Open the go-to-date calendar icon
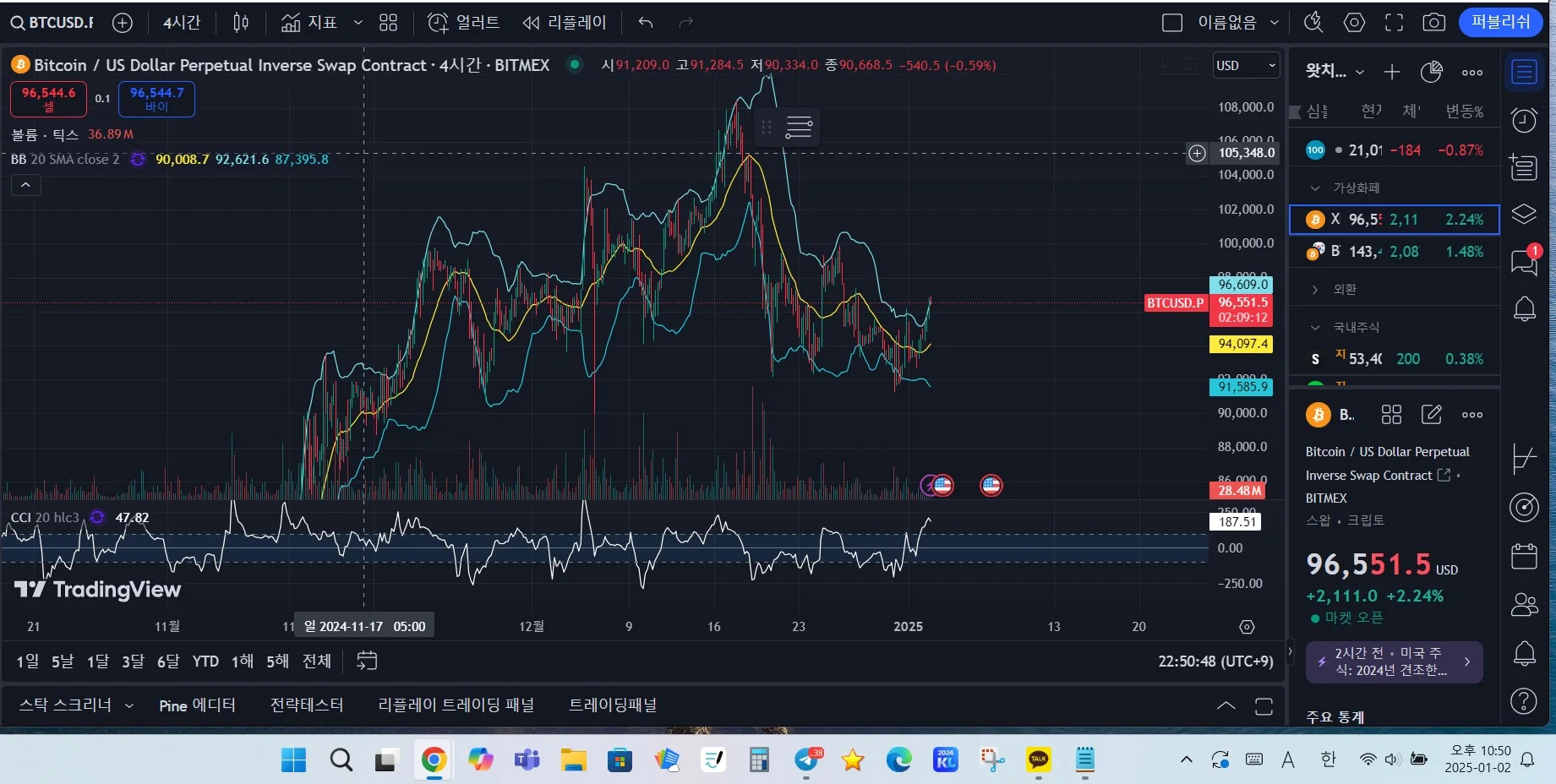 (x=367, y=661)
